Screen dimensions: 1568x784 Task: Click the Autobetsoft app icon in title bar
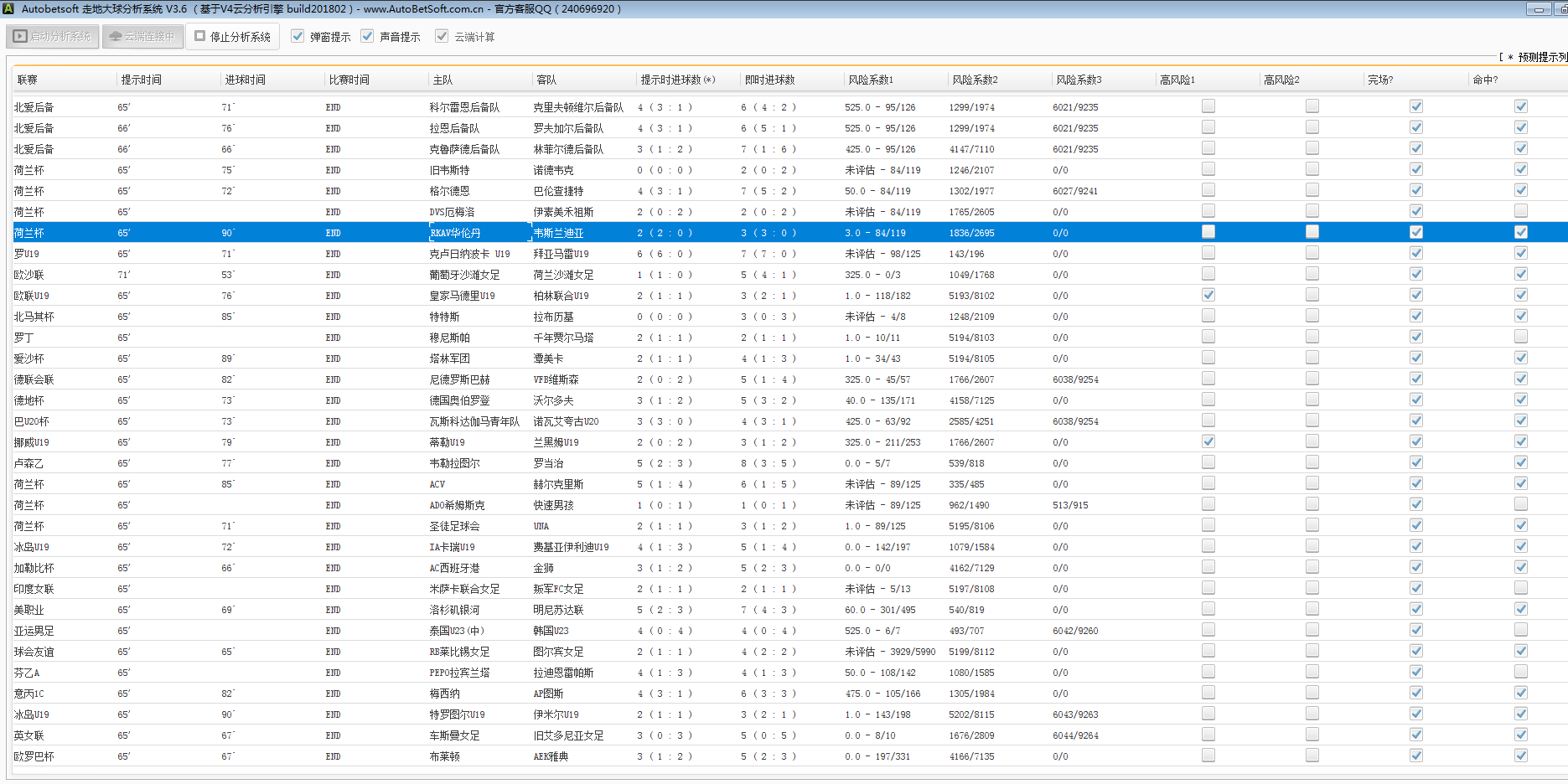(8, 9)
